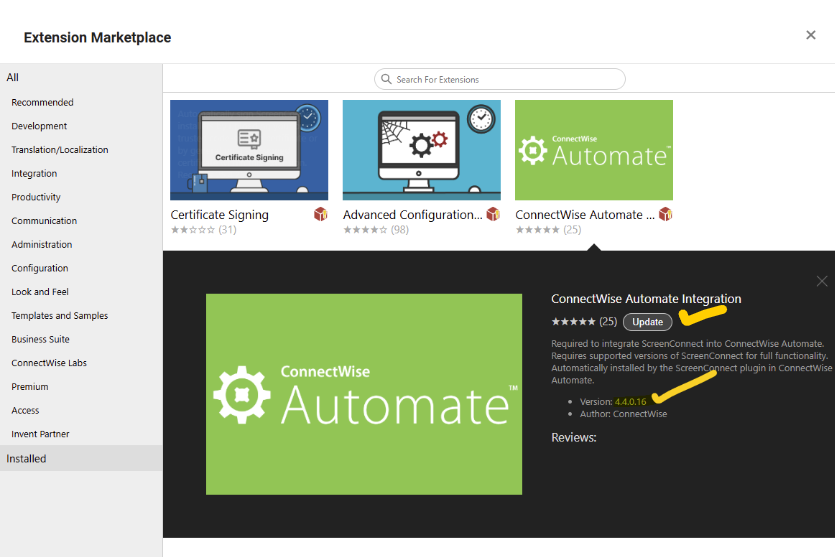Open the Translation/Localization category
This screenshot has height=557, width=835.
click(60, 150)
